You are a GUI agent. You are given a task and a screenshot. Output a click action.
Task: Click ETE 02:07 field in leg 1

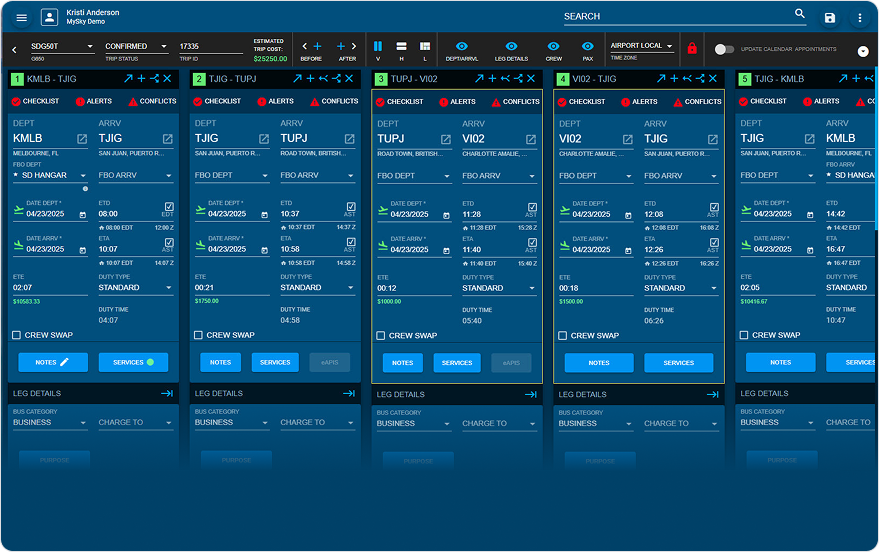[50, 288]
